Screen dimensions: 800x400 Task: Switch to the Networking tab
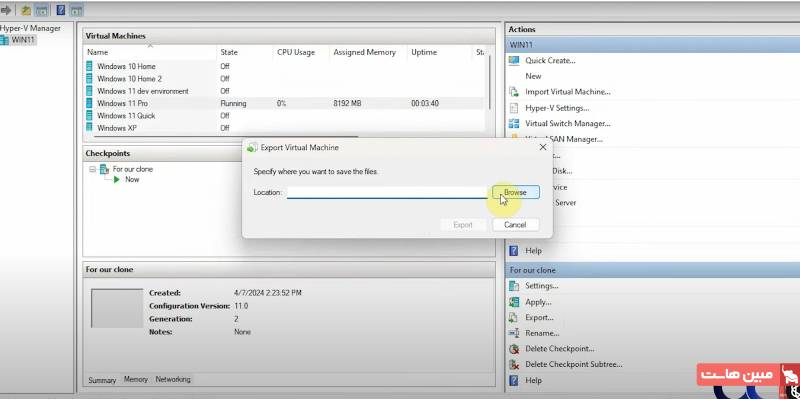click(173, 380)
